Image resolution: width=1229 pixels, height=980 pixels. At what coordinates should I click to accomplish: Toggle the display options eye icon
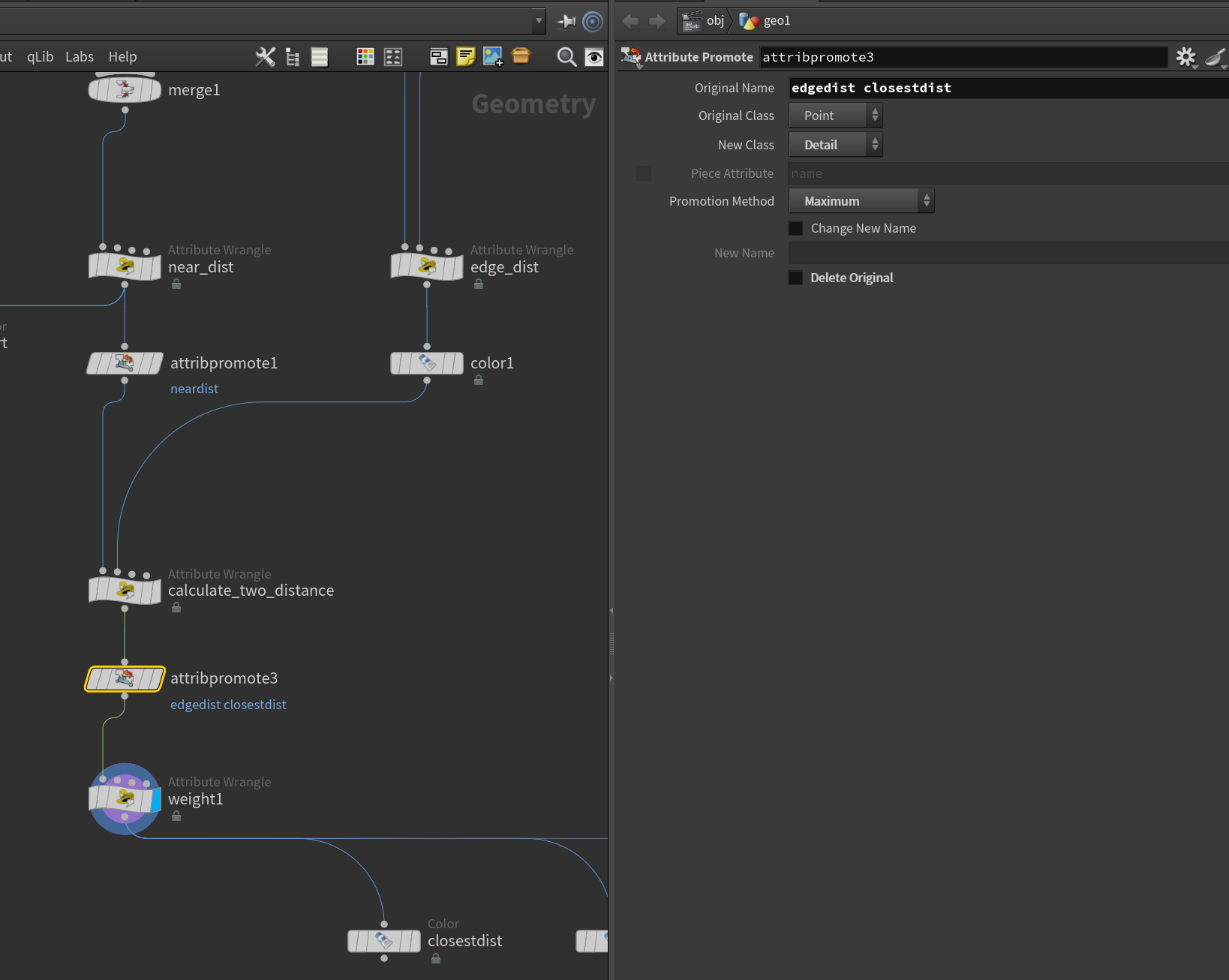point(594,57)
